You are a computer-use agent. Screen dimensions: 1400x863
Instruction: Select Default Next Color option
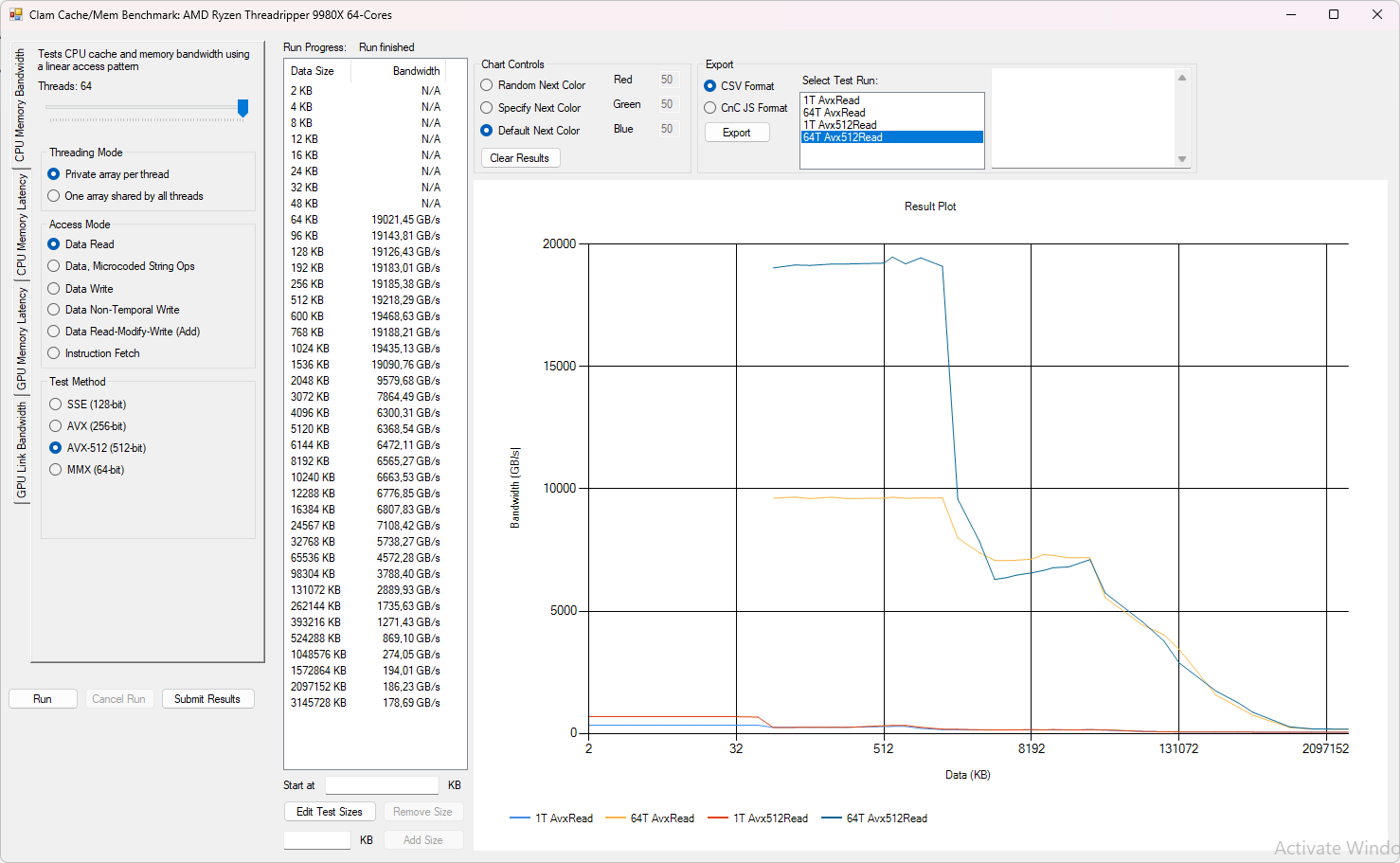530,131
